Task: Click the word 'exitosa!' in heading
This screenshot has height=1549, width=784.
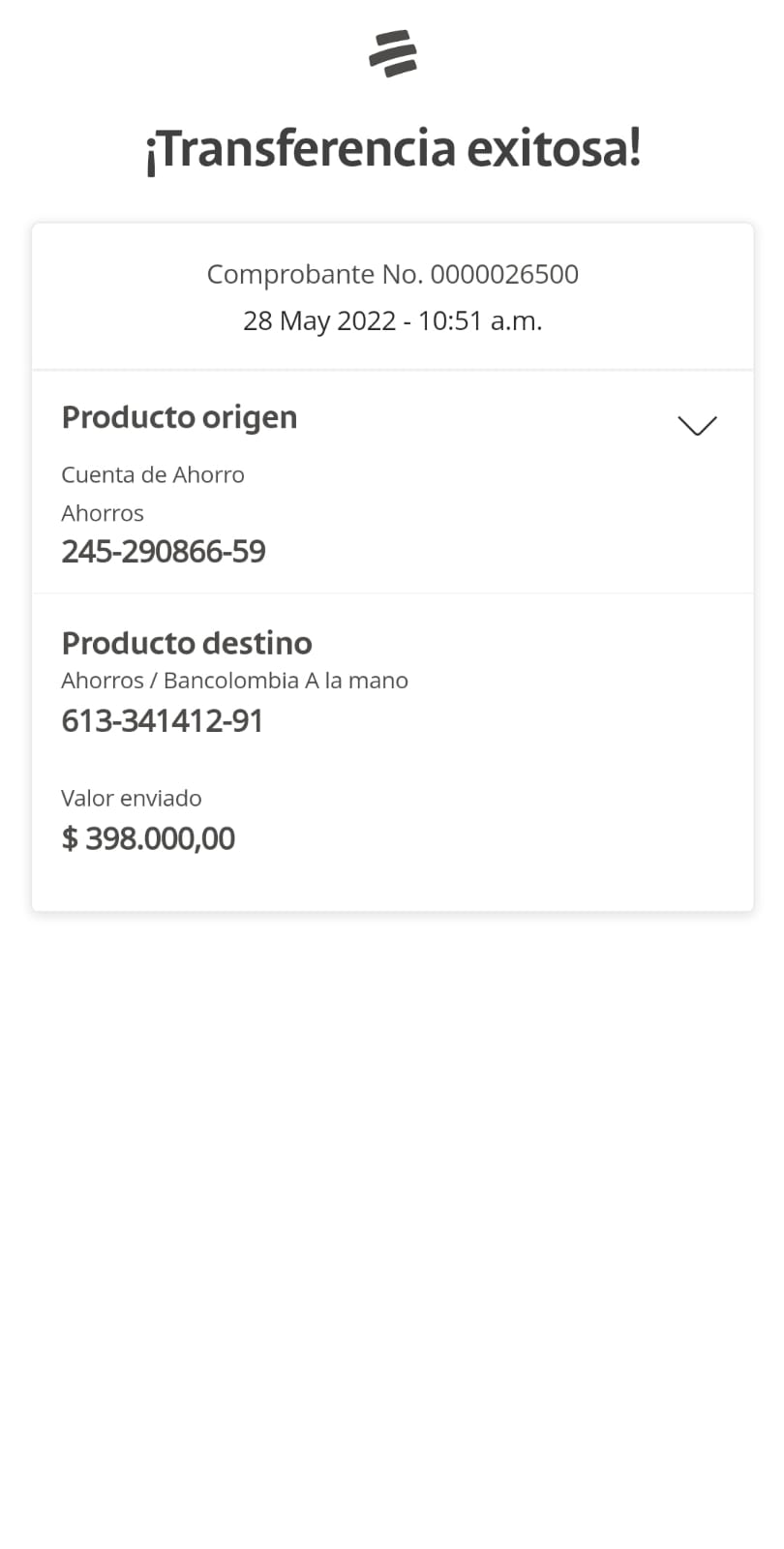Action: click(554, 150)
